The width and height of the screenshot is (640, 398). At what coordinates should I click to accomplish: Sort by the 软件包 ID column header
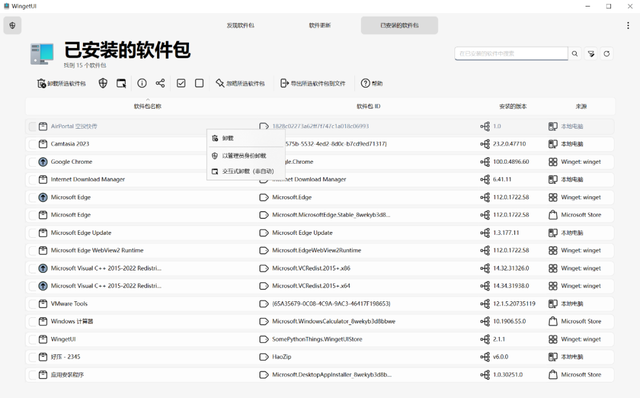point(369,106)
